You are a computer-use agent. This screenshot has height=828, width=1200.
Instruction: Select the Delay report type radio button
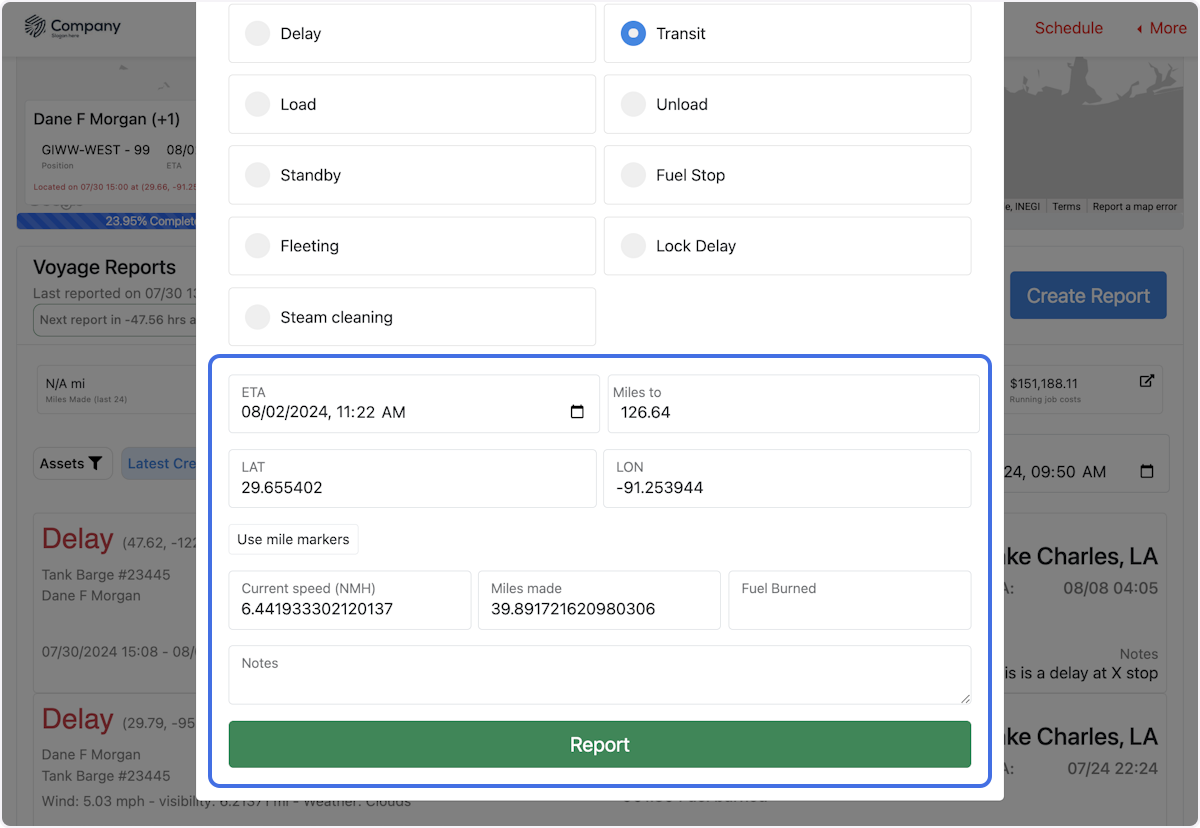tap(257, 33)
